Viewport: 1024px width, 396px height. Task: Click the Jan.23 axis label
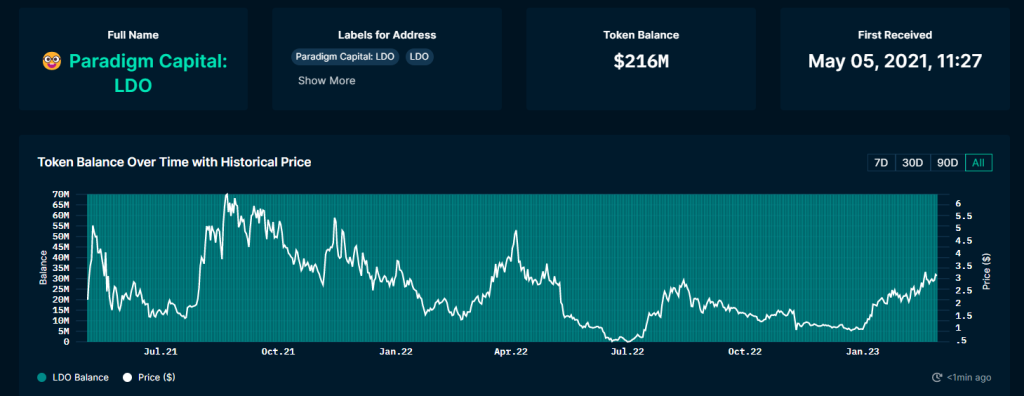(863, 352)
